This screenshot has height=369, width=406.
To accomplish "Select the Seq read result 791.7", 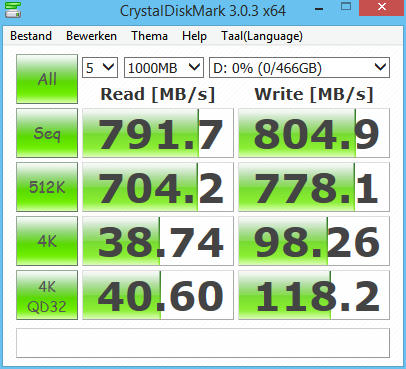I will (158, 133).
